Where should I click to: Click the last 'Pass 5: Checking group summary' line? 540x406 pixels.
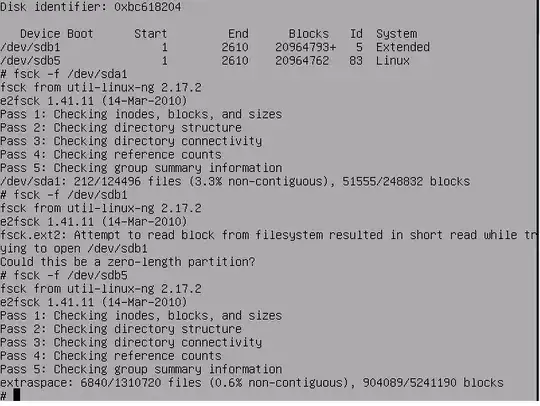click(x=141, y=369)
